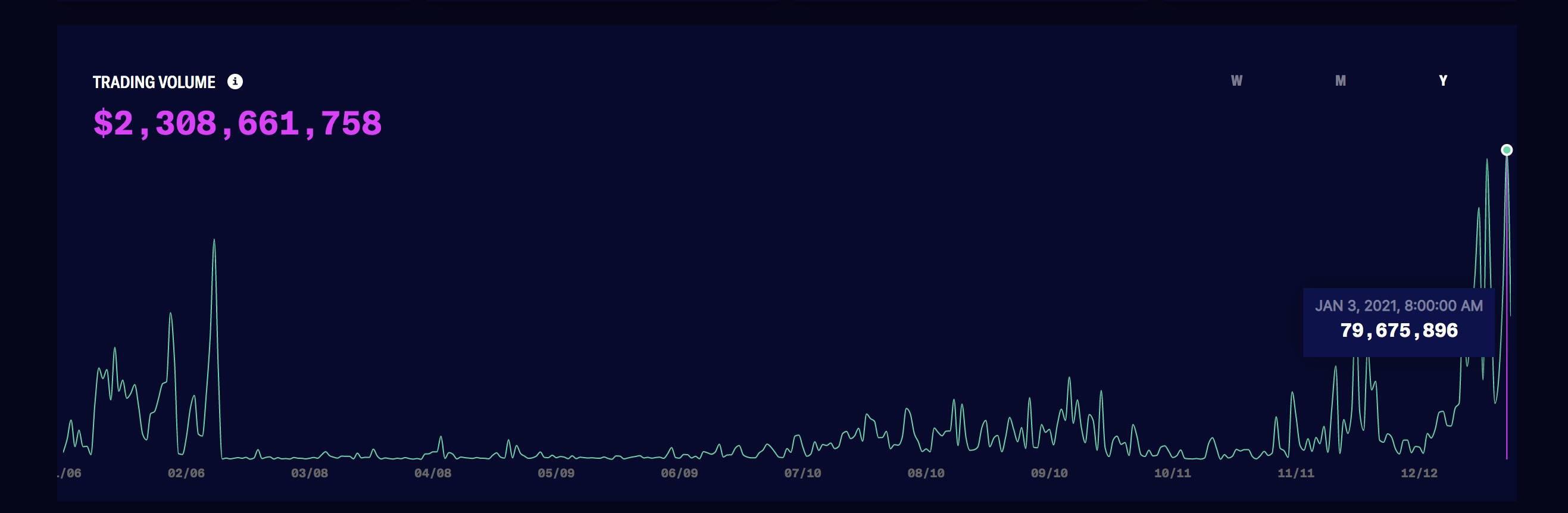The width and height of the screenshot is (1568, 513).
Task: Click the 06/09 axis date label
Action: 679,473
